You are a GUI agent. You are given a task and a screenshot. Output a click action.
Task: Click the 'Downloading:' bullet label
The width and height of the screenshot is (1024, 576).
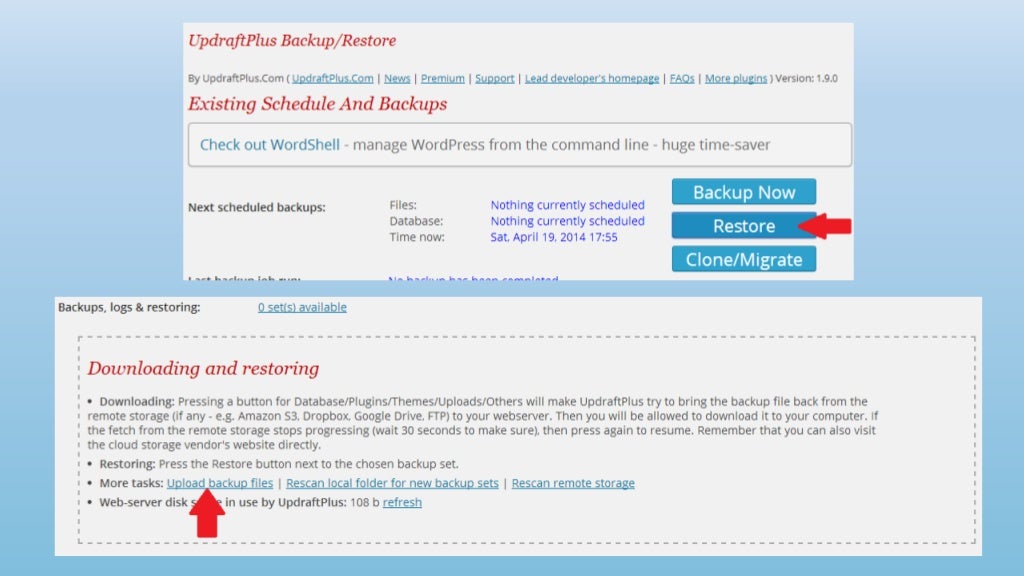tap(137, 401)
